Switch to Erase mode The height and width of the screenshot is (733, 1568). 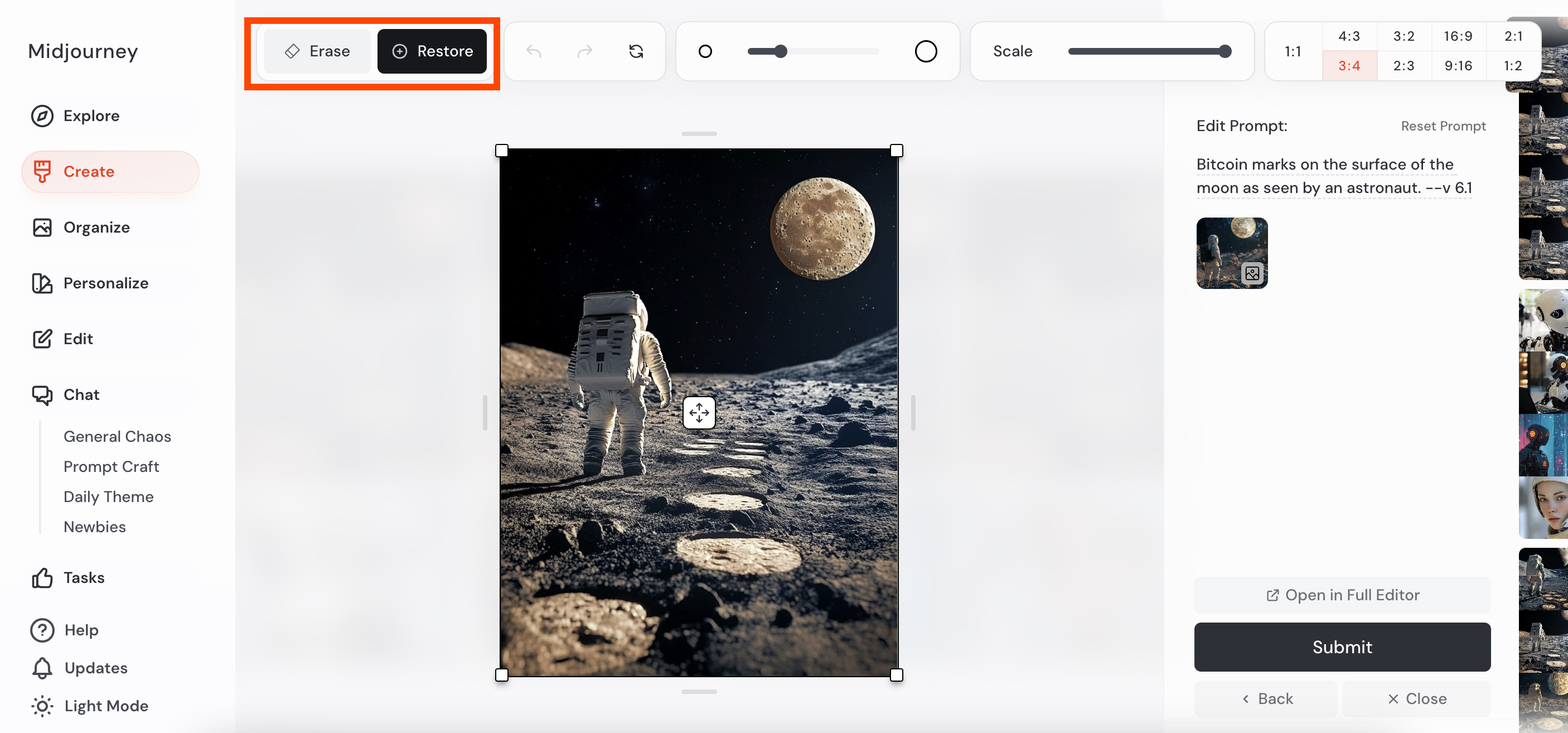coord(317,51)
